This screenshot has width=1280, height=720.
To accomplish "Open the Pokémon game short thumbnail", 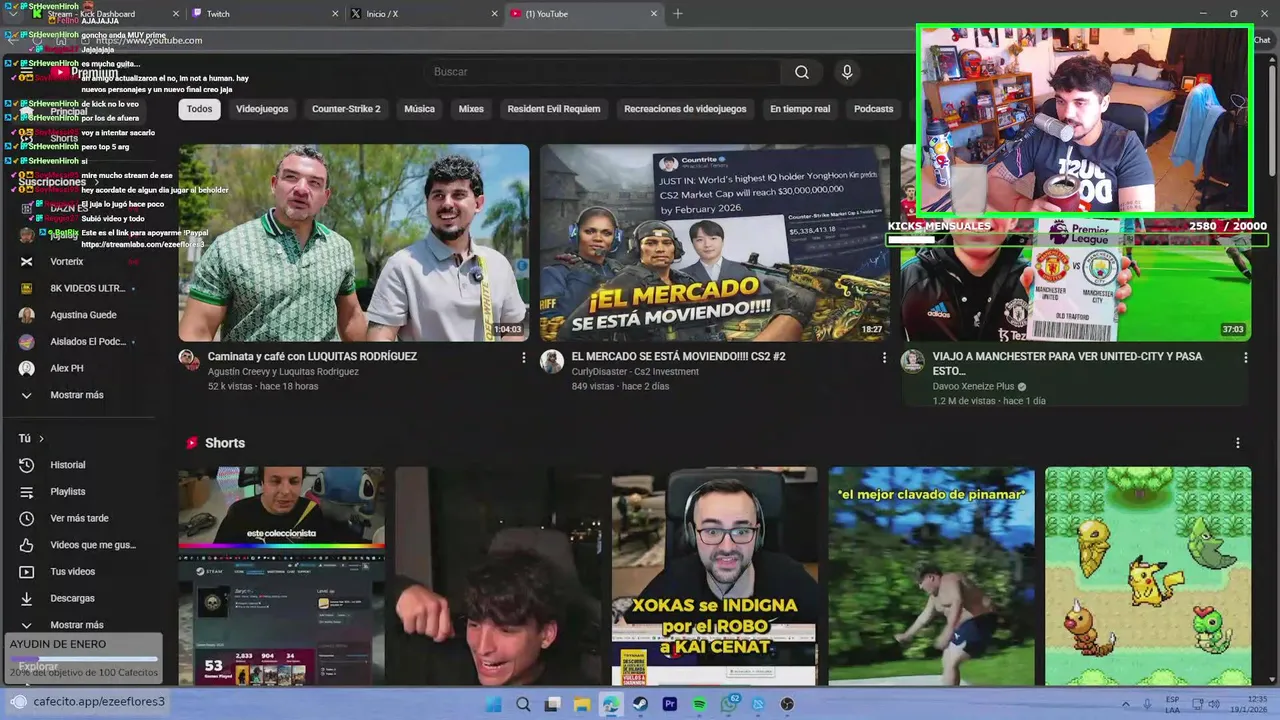I will pos(1148,576).
